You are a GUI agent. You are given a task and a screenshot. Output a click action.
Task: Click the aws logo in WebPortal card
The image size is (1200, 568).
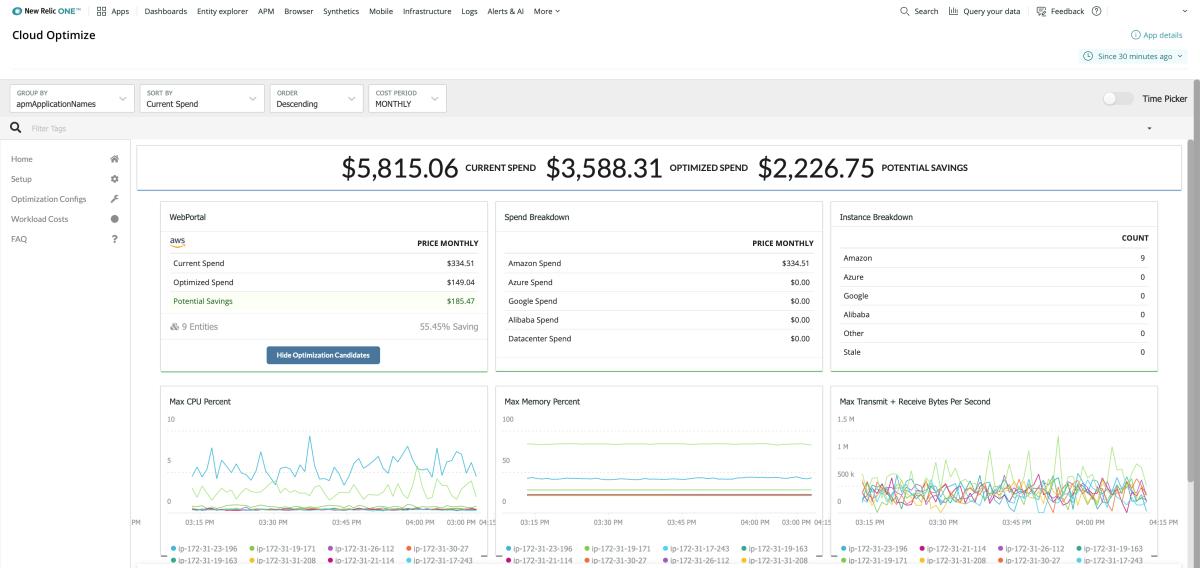click(178, 241)
